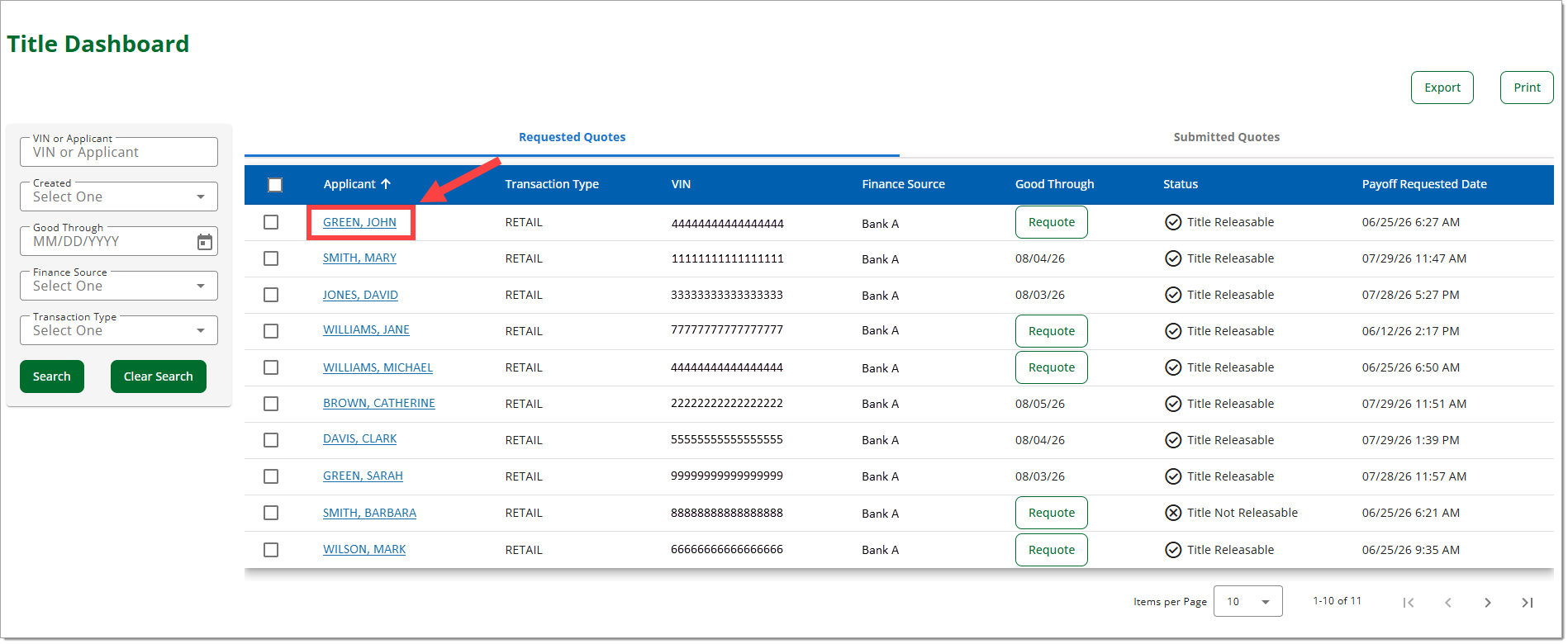Viewport: 1568px width, 644px height.
Task: Open the WILLIAMS, MICHAEL applicant link
Action: 378,367
